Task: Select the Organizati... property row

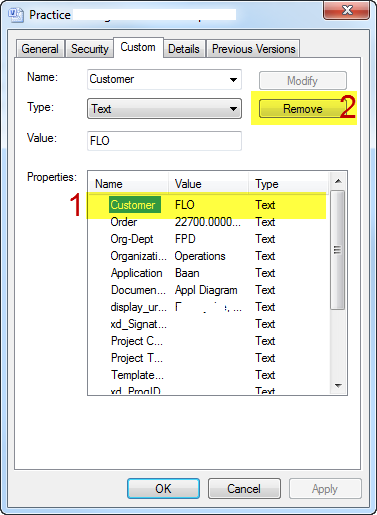Action: pos(207,256)
